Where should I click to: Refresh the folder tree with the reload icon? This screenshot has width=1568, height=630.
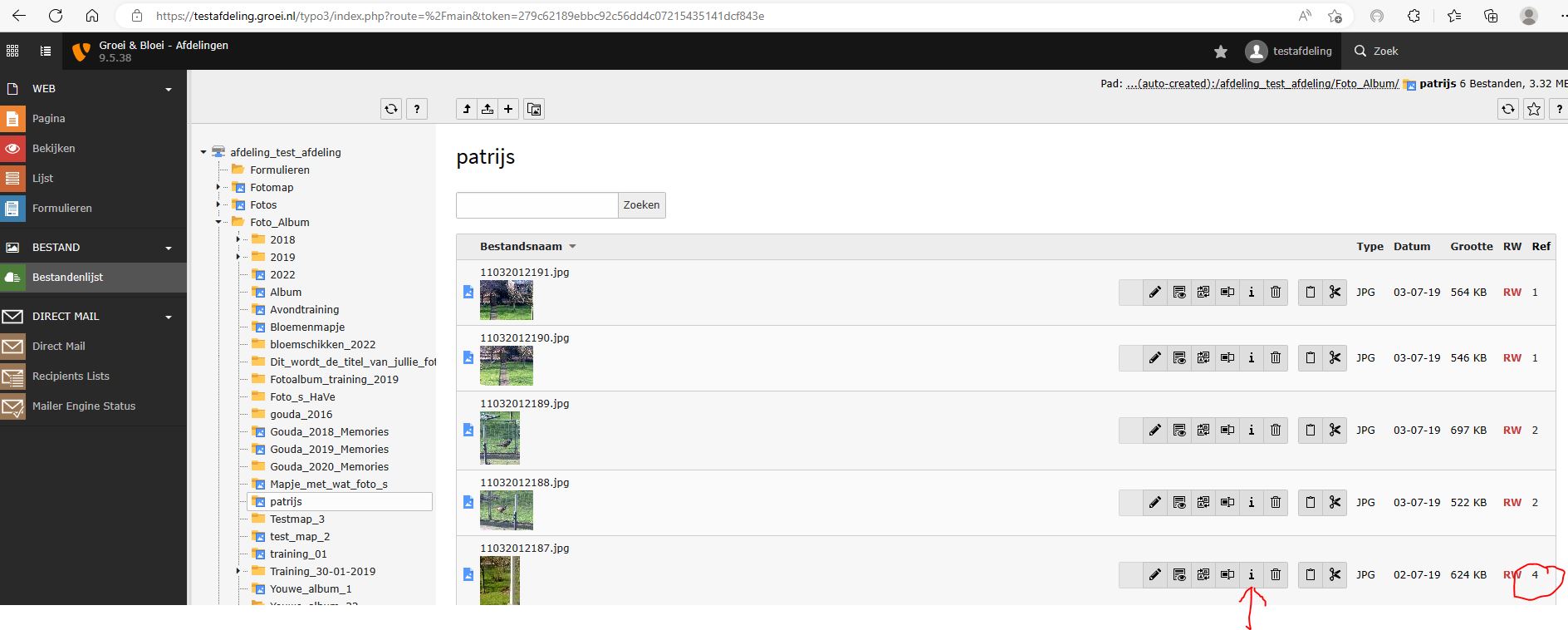coord(391,109)
